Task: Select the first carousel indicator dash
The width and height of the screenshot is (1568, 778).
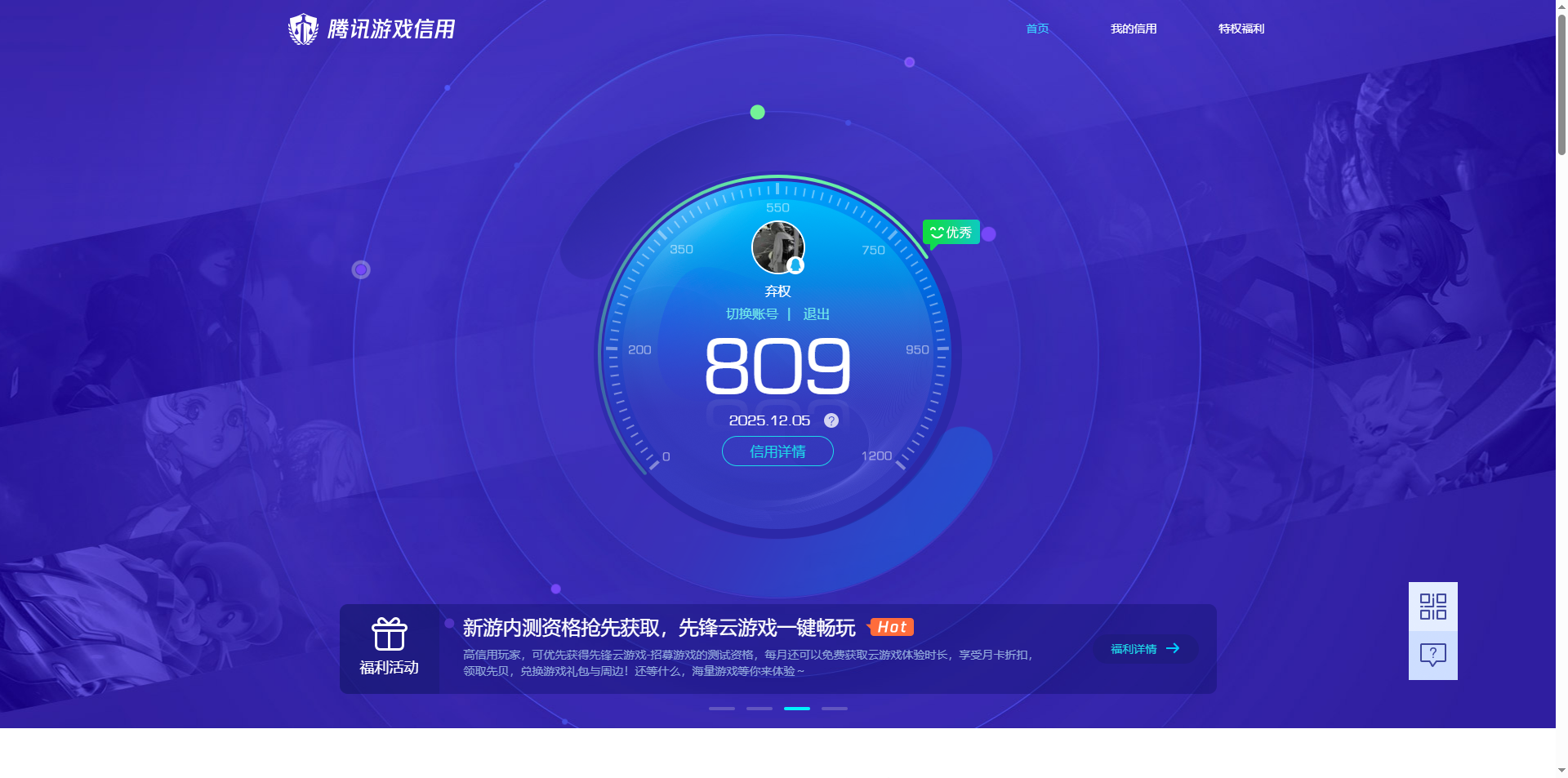Action: click(x=722, y=709)
